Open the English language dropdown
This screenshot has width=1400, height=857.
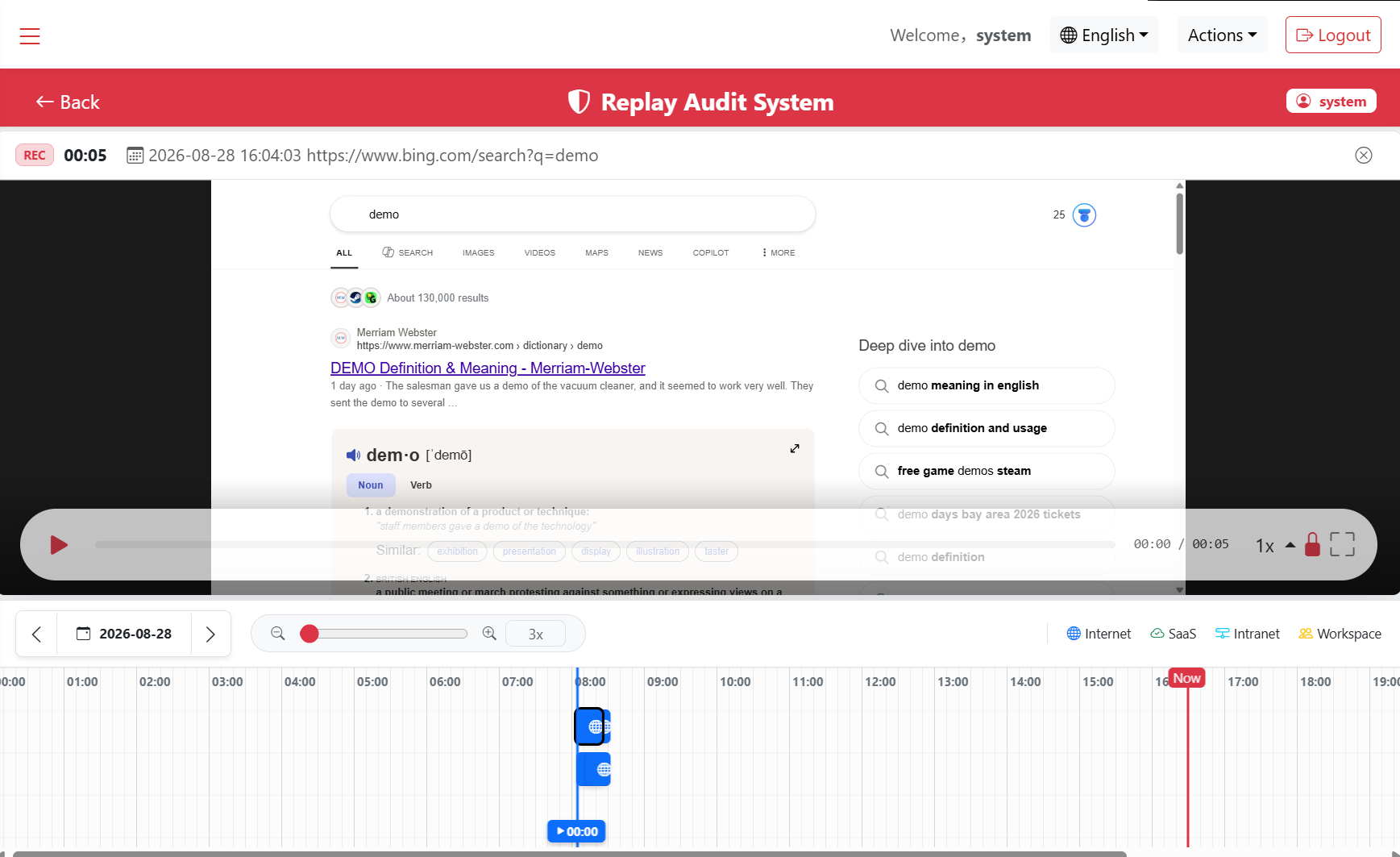click(1104, 35)
